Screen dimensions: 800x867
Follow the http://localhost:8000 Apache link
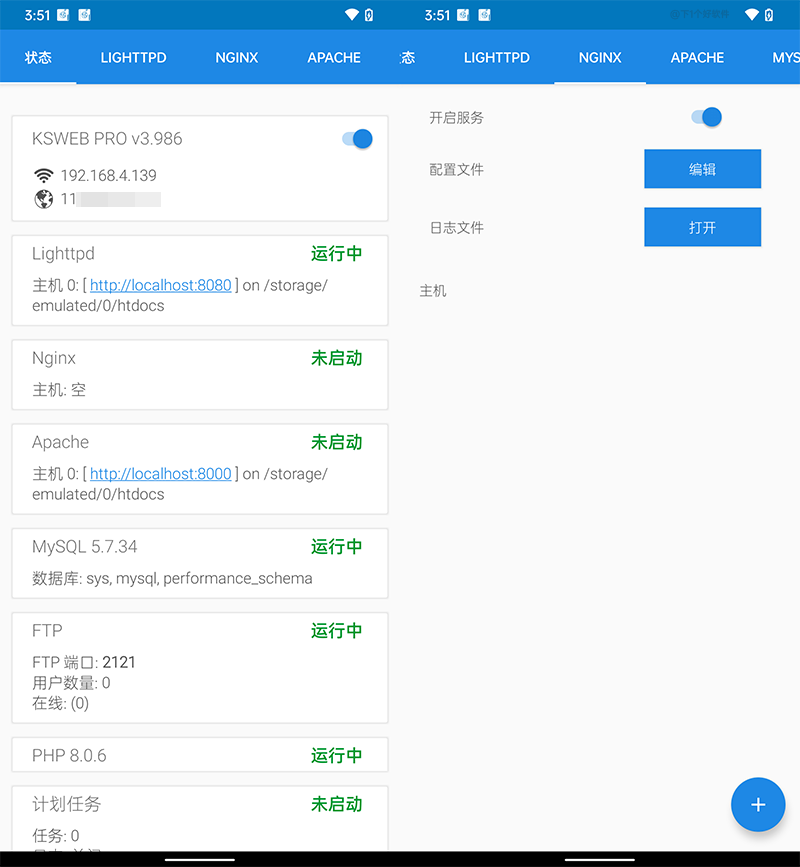click(x=160, y=473)
